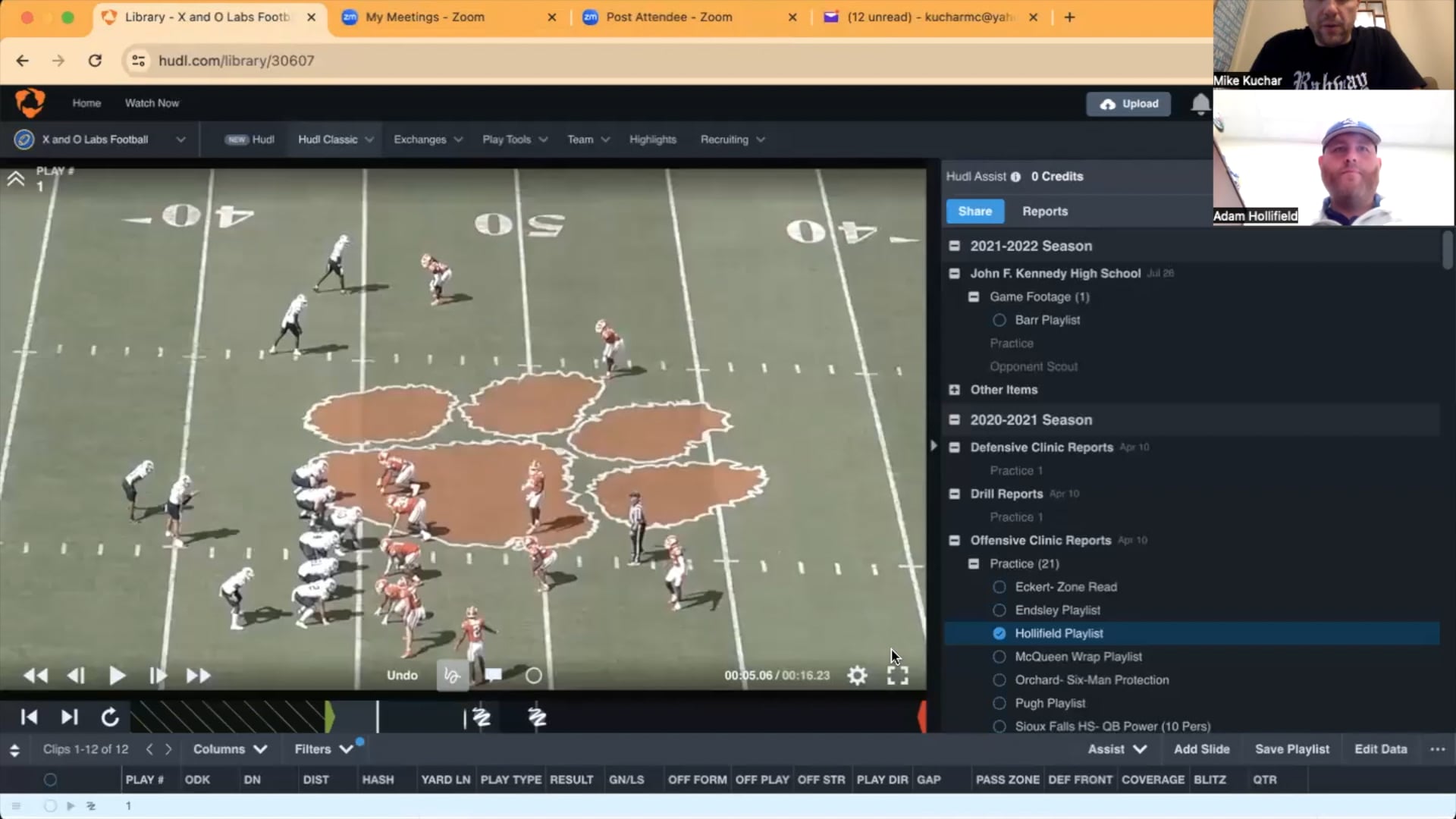Open the more options ellipsis menu
Viewport: 1456px width, 819px height.
(1437, 749)
